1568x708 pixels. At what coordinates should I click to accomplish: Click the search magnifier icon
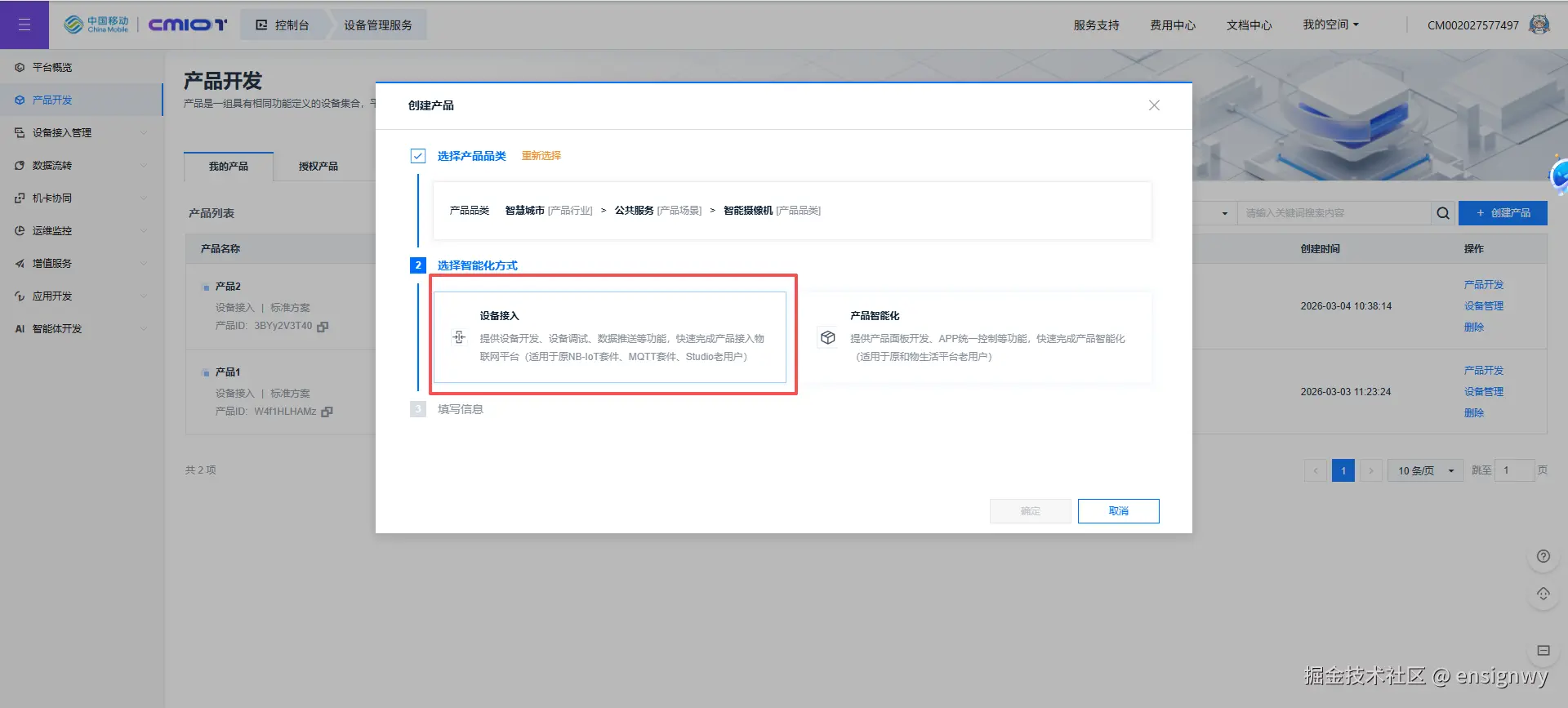pyautogui.click(x=1443, y=213)
